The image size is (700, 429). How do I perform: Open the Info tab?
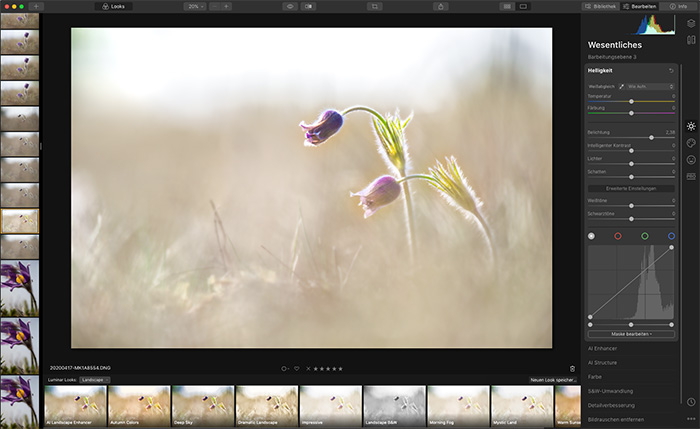679,6
